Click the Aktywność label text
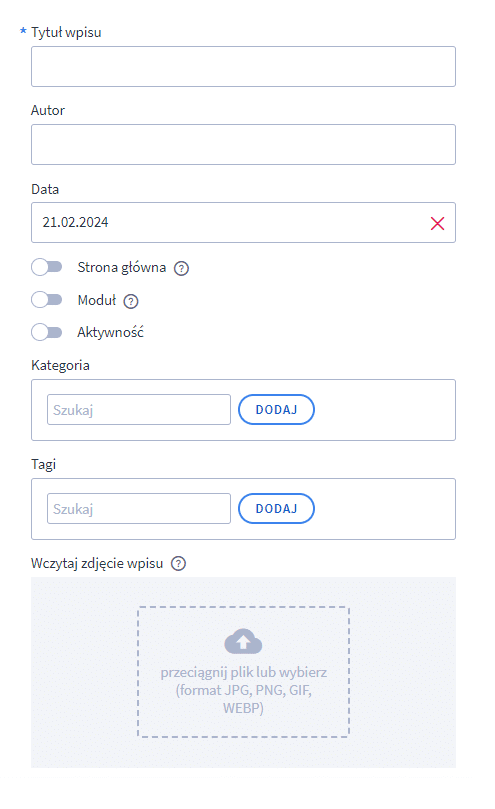Viewport: 495px width, 809px height. [x=110, y=332]
